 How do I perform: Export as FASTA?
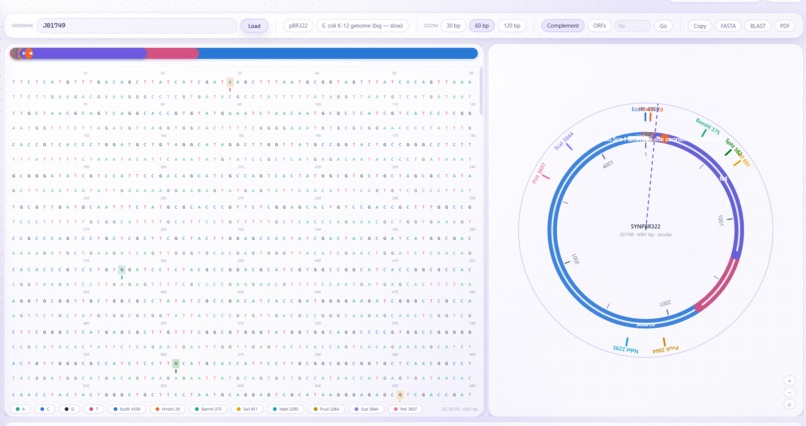click(728, 26)
